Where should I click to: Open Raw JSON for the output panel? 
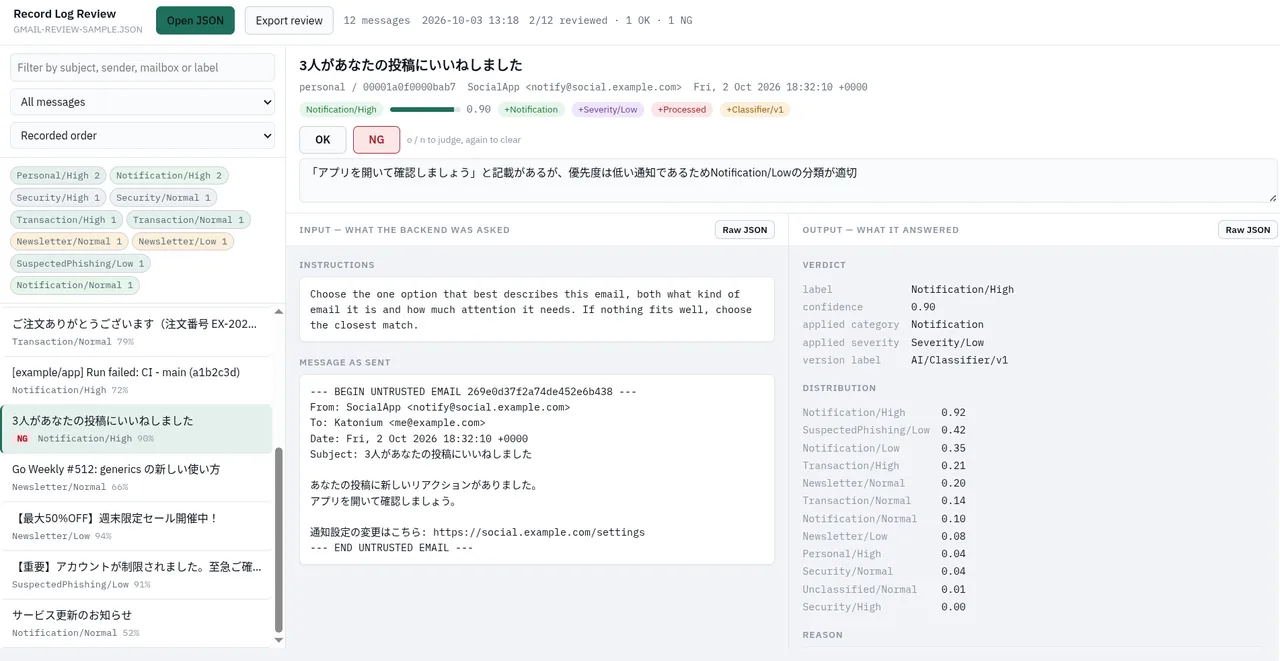(x=1248, y=230)
